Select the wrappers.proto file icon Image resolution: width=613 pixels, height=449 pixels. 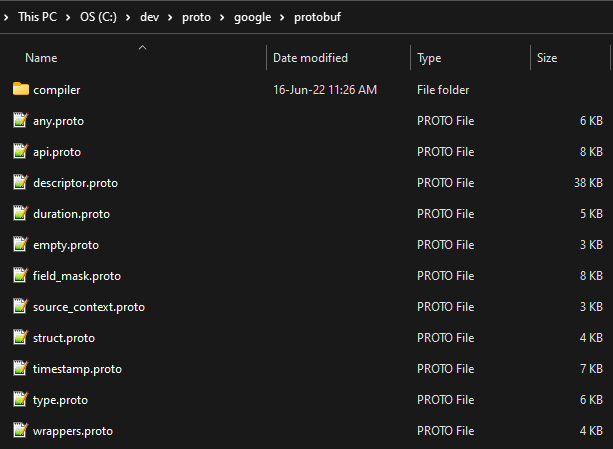pos(21,430)
